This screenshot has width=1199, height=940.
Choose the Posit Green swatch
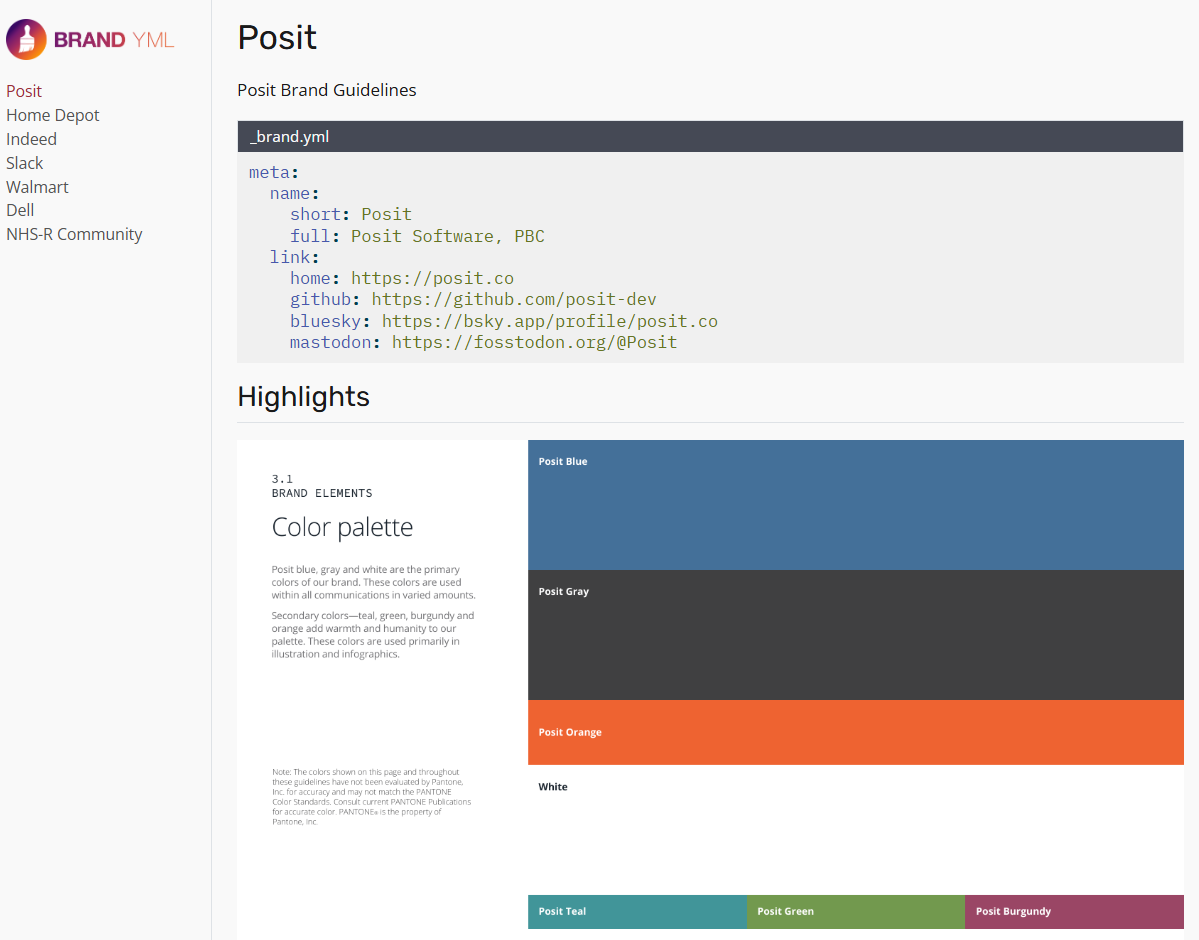(855, 911)
